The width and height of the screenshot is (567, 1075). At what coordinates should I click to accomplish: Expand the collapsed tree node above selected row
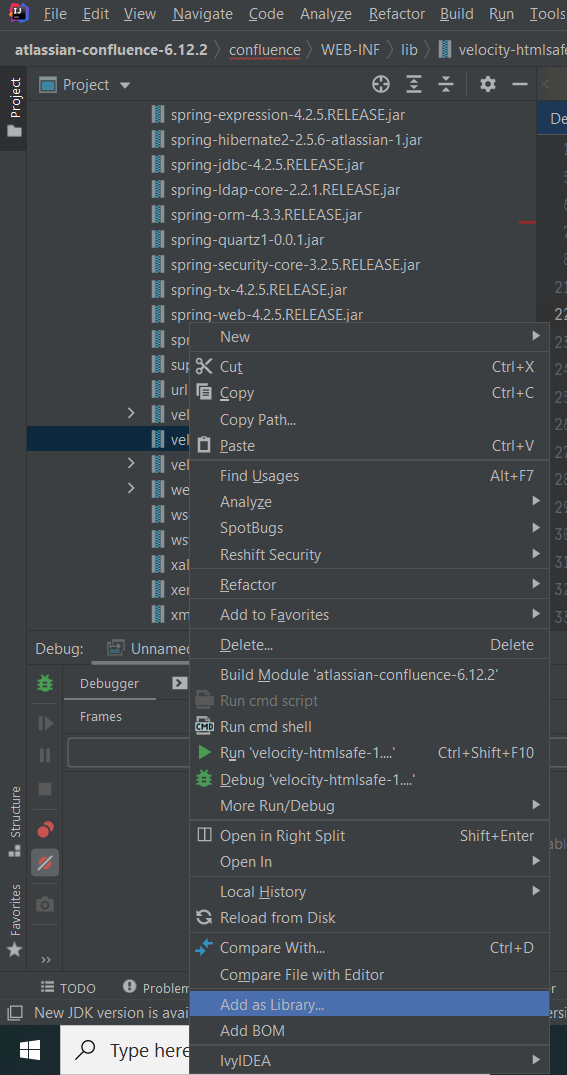pos(131,413)
